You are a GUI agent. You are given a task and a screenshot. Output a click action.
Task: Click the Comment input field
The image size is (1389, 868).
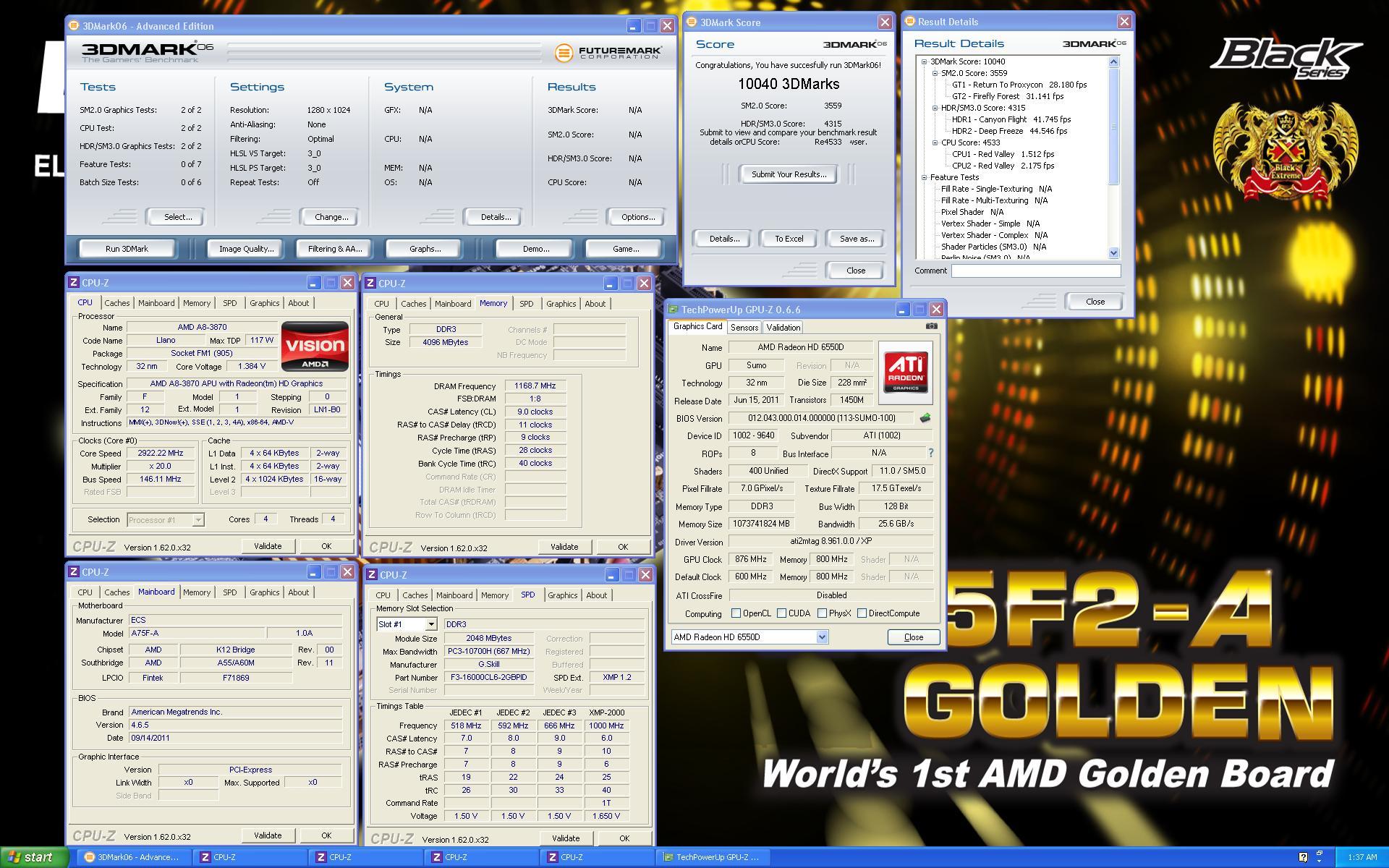tap(1035, 271)
